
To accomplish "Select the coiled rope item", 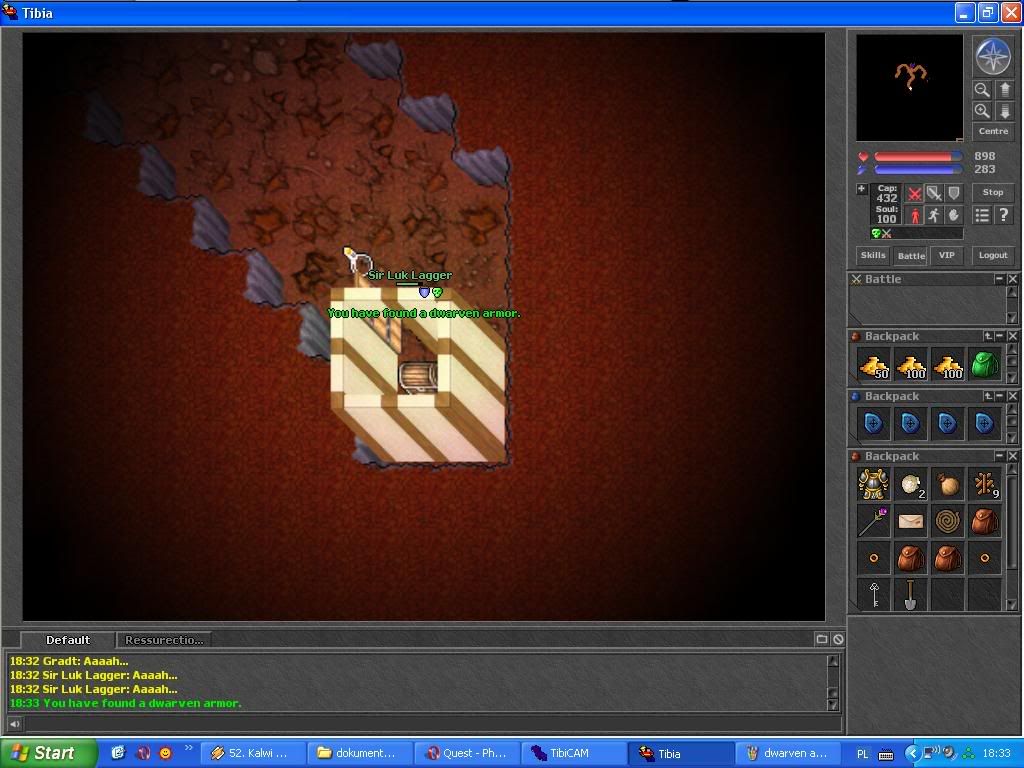I will point(948,522).
